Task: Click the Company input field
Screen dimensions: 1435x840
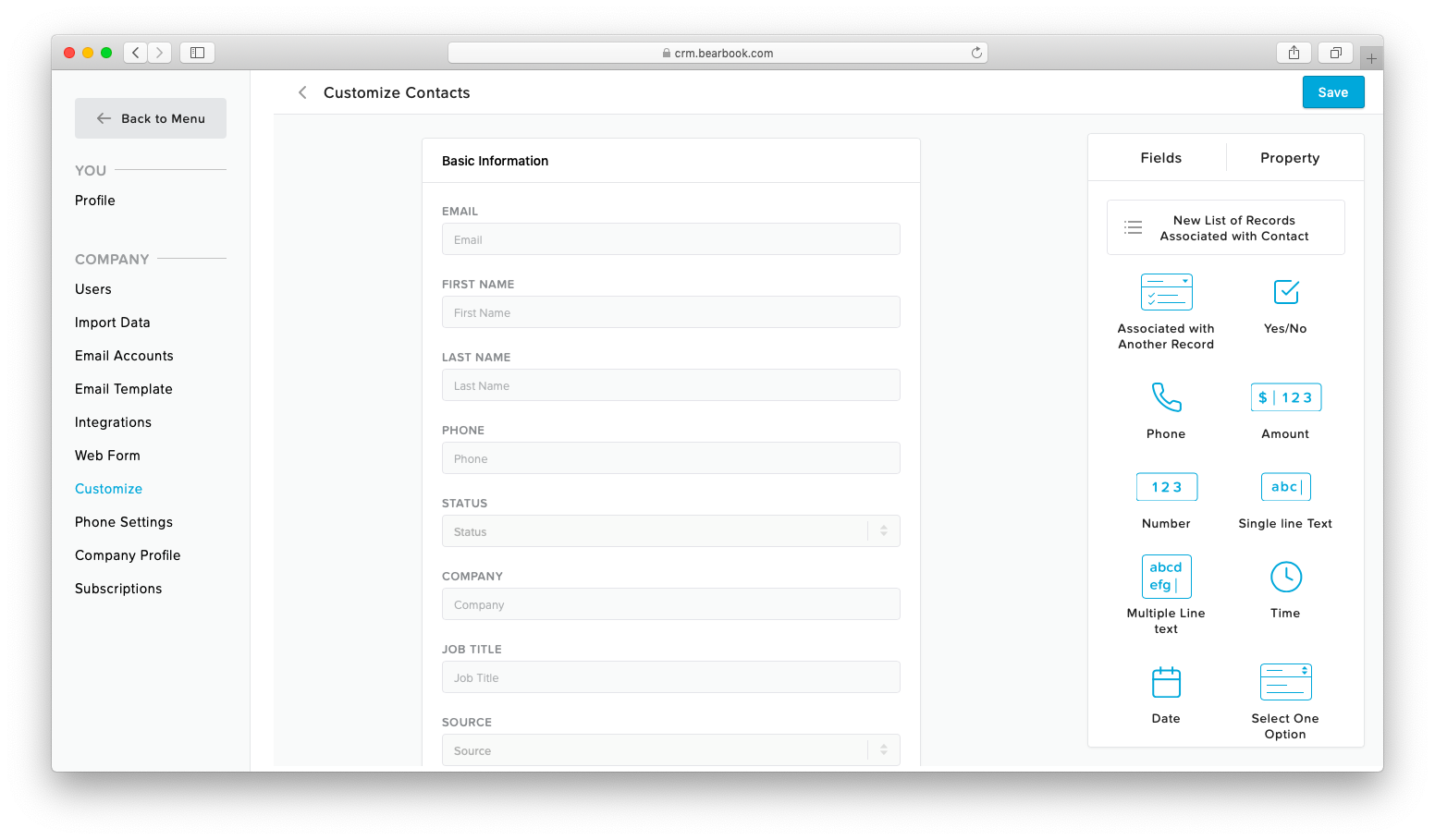Action: pos(671,604)
